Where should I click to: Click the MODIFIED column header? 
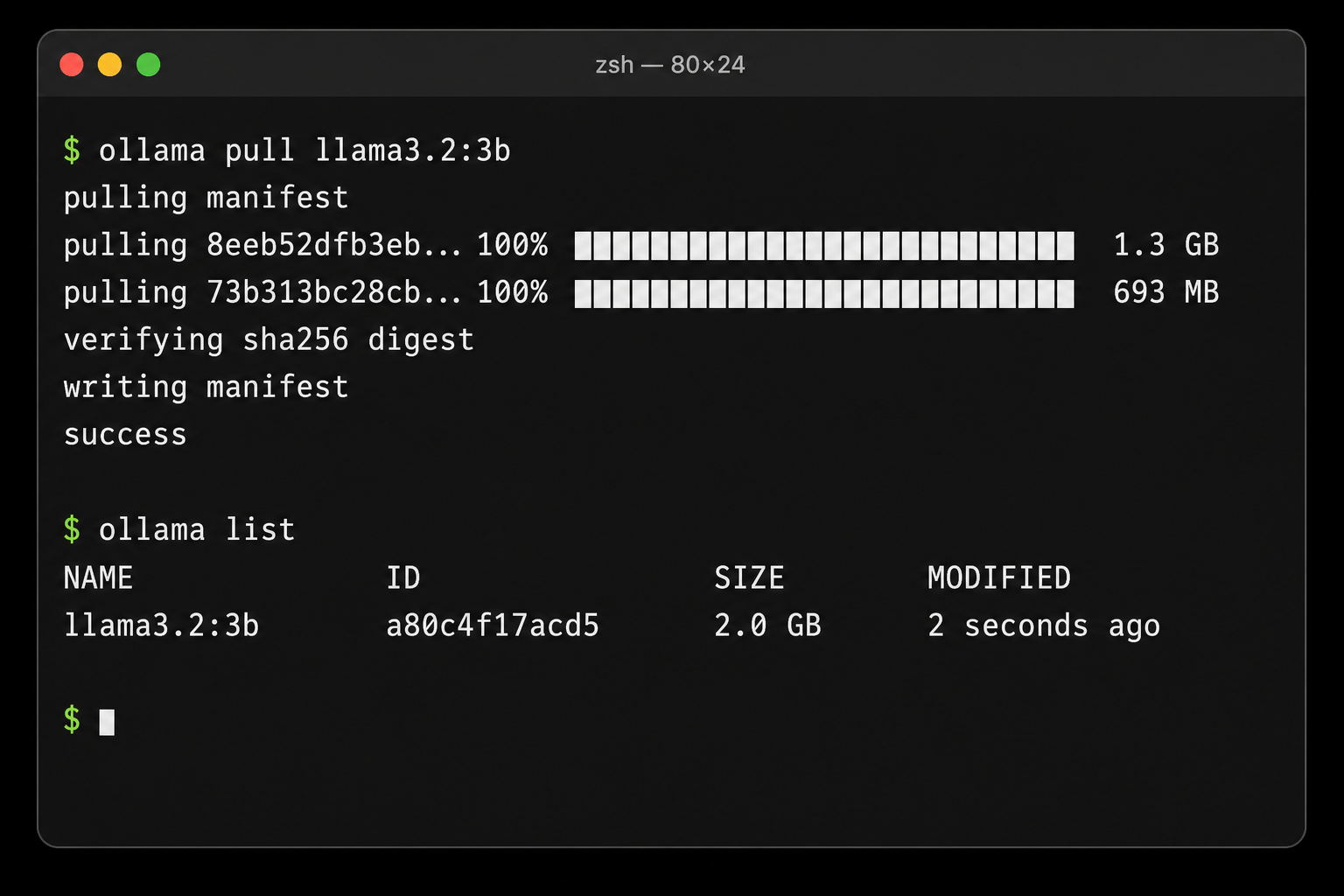pyautogui.click(x=999, y=577)
